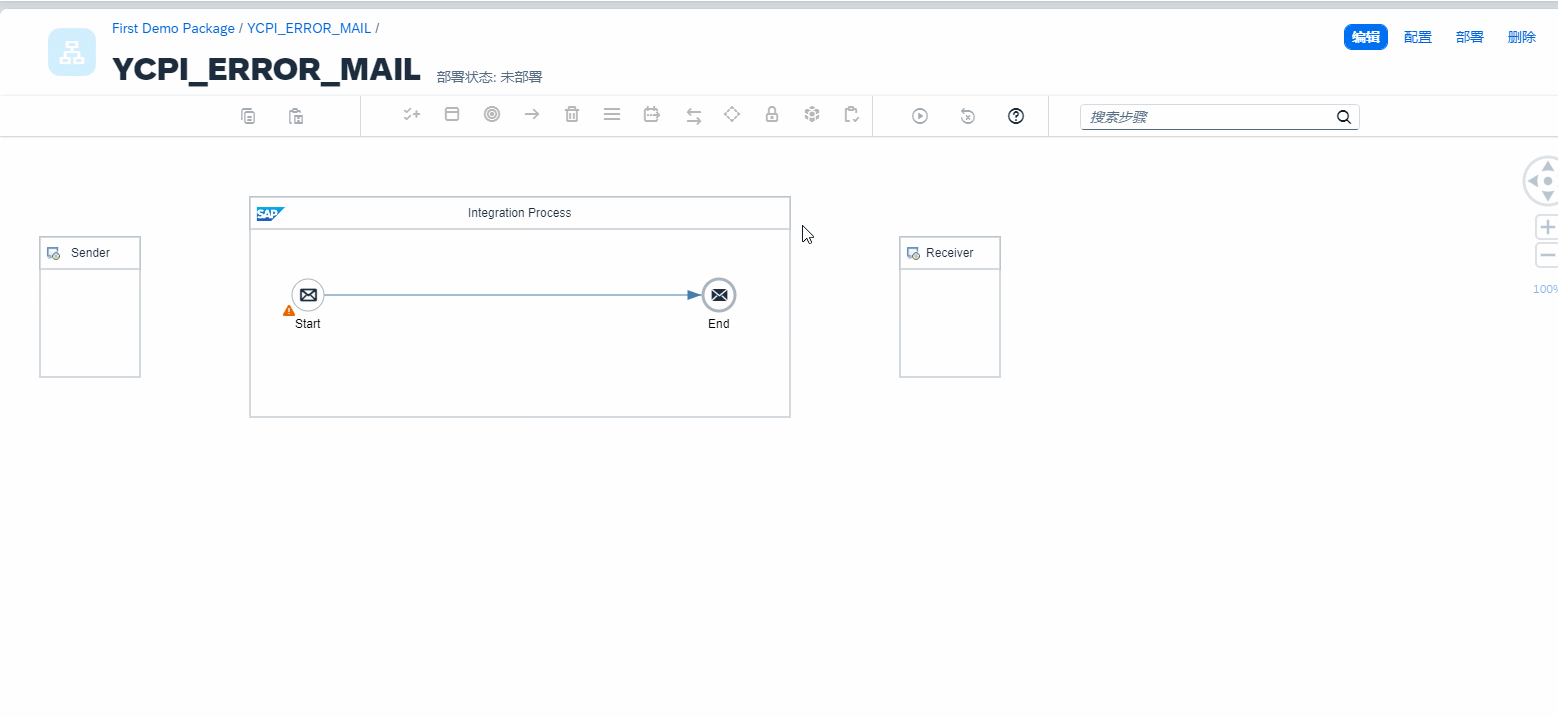Pick the connector arrow tool
This screenshot has width=1558, height=717.
pyautogui.click(x=531, y=115)
